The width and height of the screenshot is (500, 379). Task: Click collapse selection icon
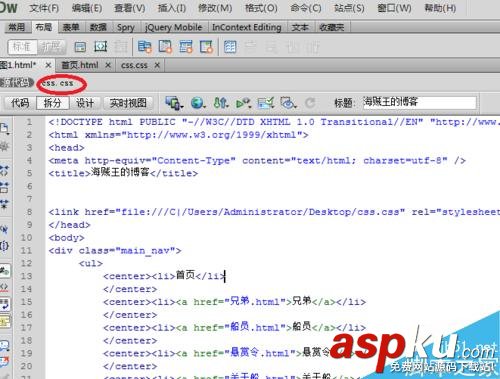tap(4, 187)
